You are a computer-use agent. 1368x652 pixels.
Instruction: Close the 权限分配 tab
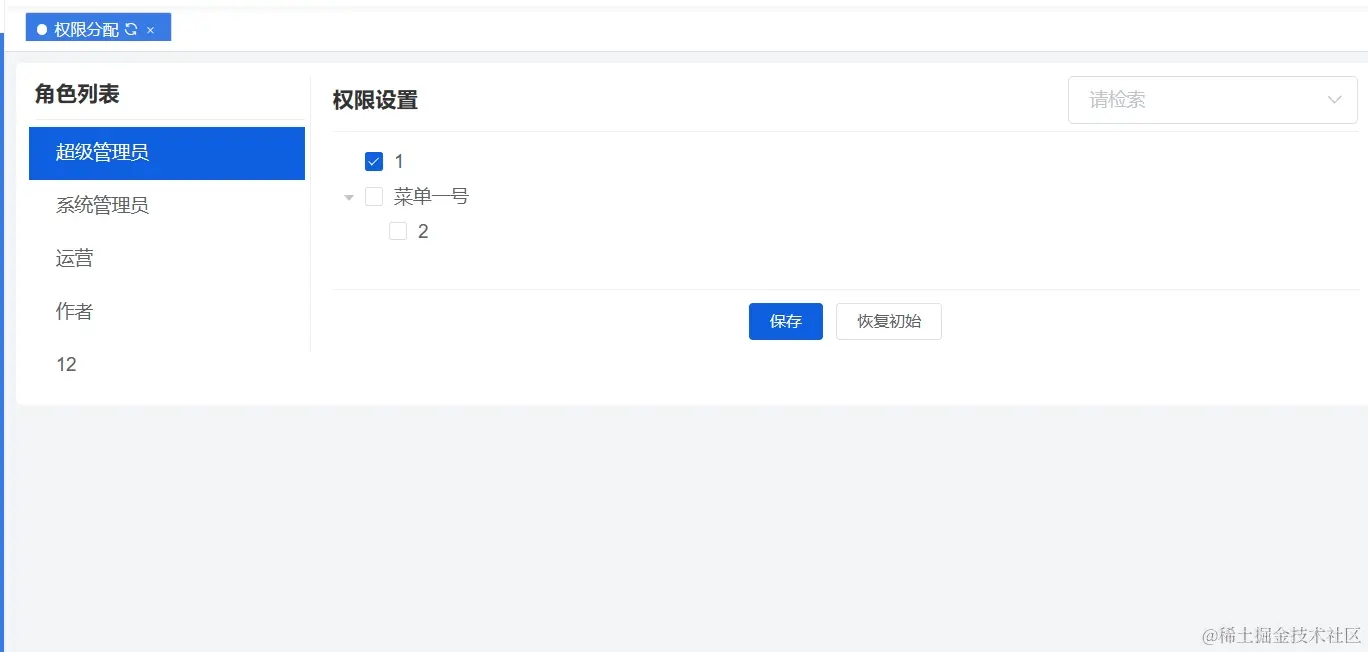tap(150, 30)
